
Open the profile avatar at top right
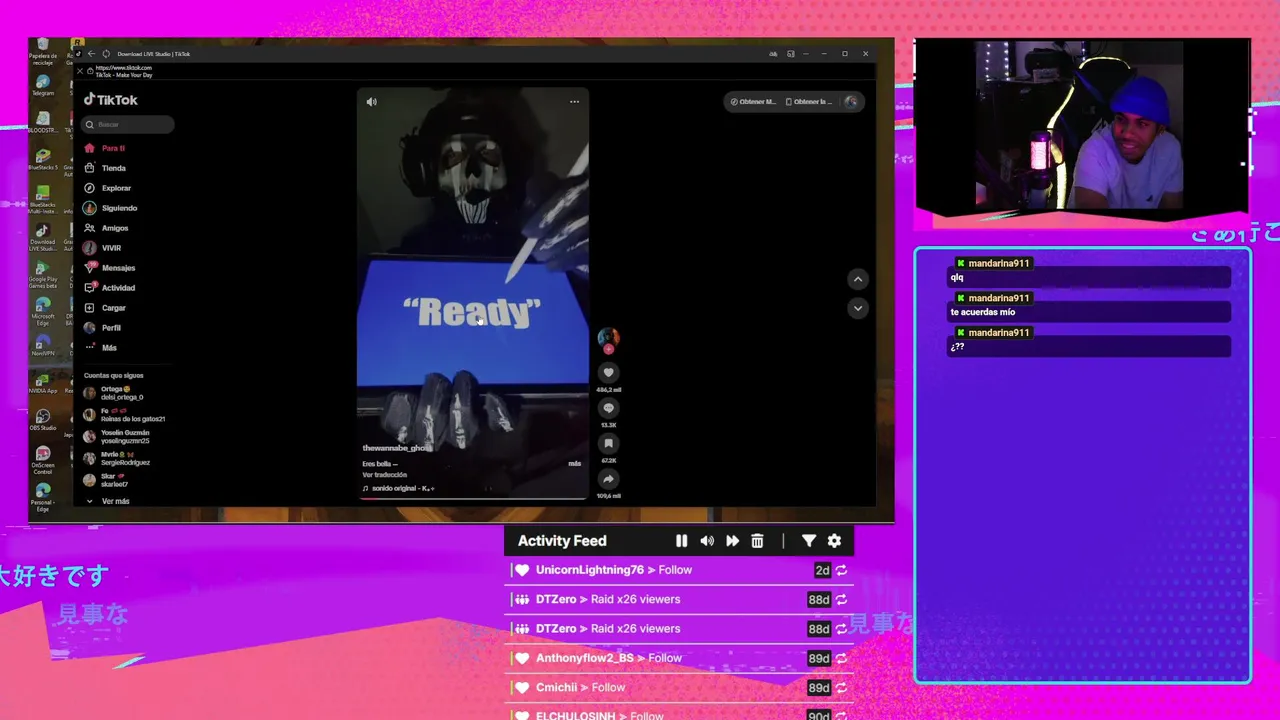pos(851,102)
